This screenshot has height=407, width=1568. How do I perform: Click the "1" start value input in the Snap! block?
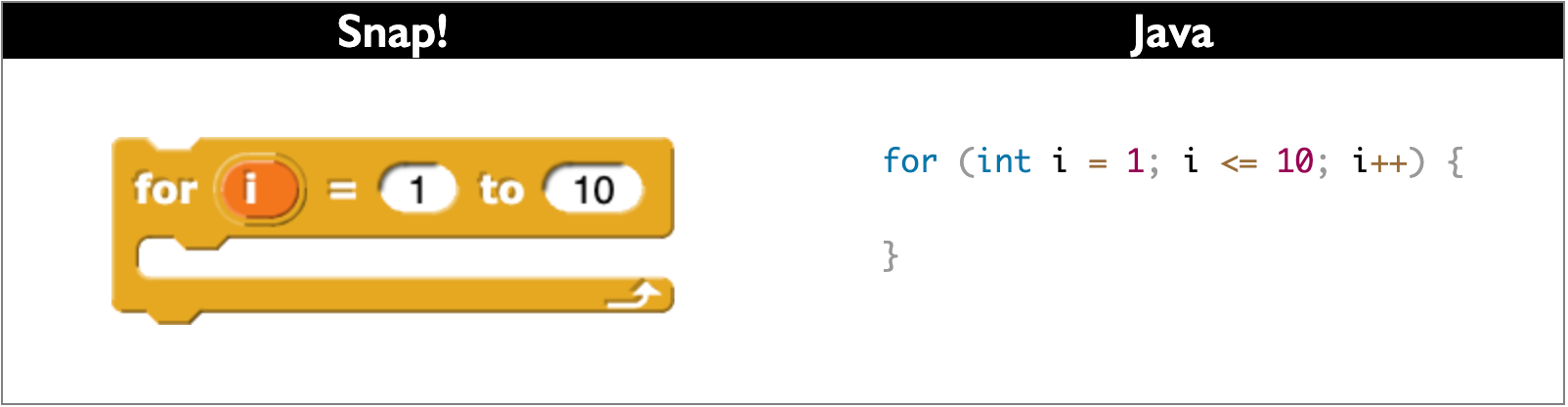[x=417, y=190]
